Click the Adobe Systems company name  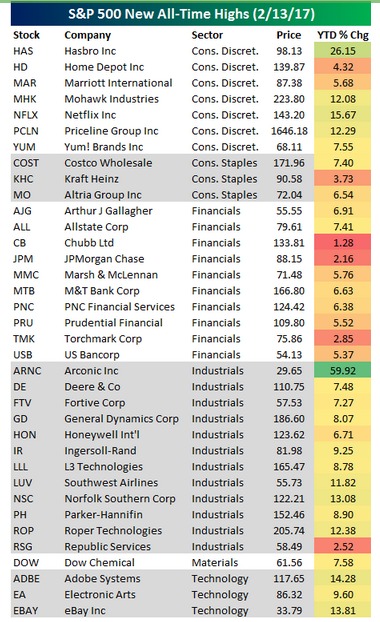[102, 579]
